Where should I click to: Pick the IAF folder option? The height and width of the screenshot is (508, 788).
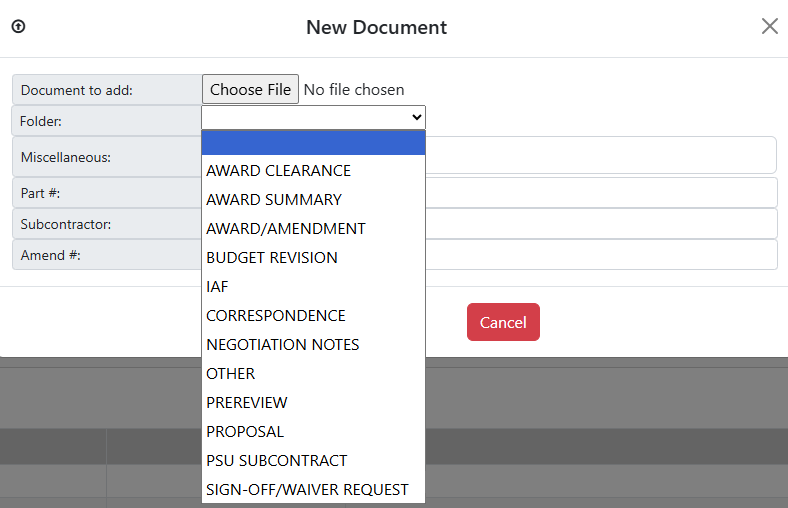tap(314, 287)
